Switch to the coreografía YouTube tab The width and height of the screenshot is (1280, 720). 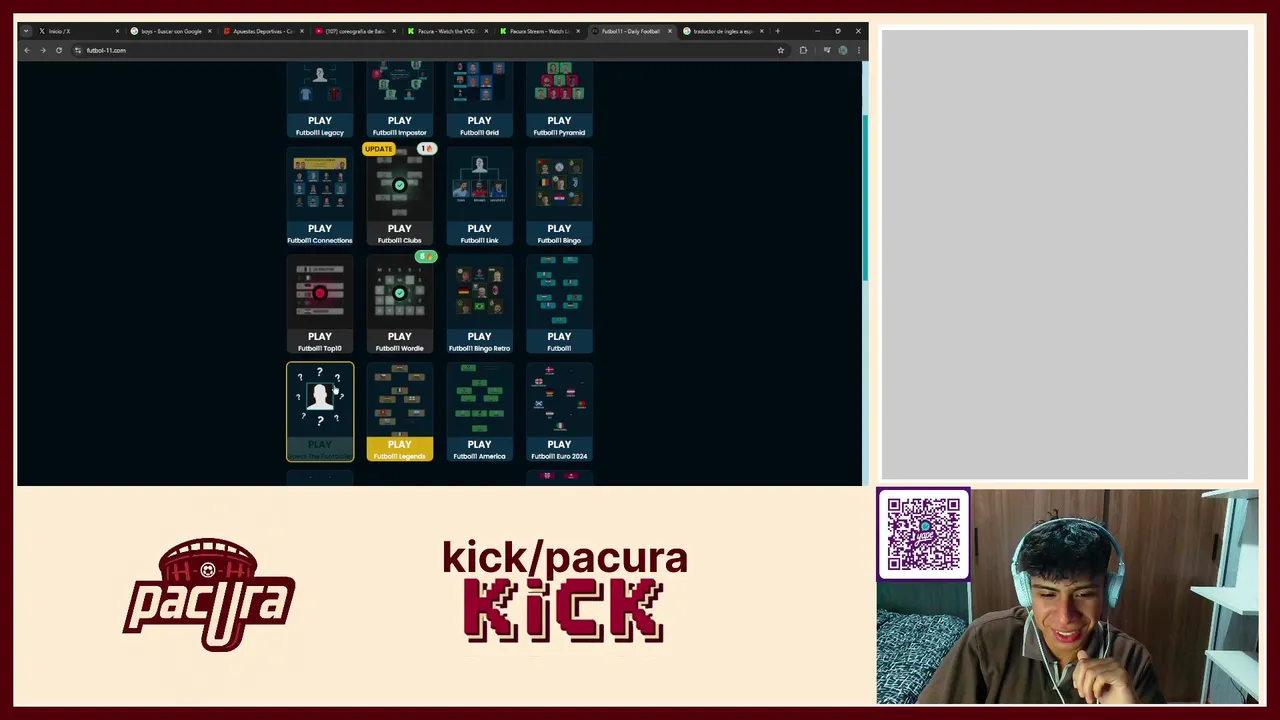(355, 31)
